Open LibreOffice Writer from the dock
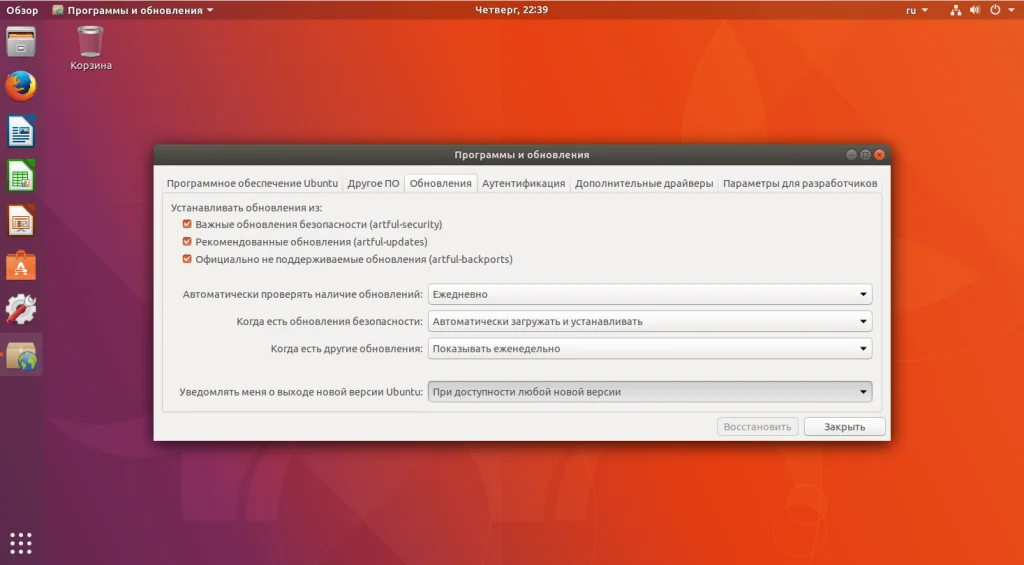 coord(21,131)
